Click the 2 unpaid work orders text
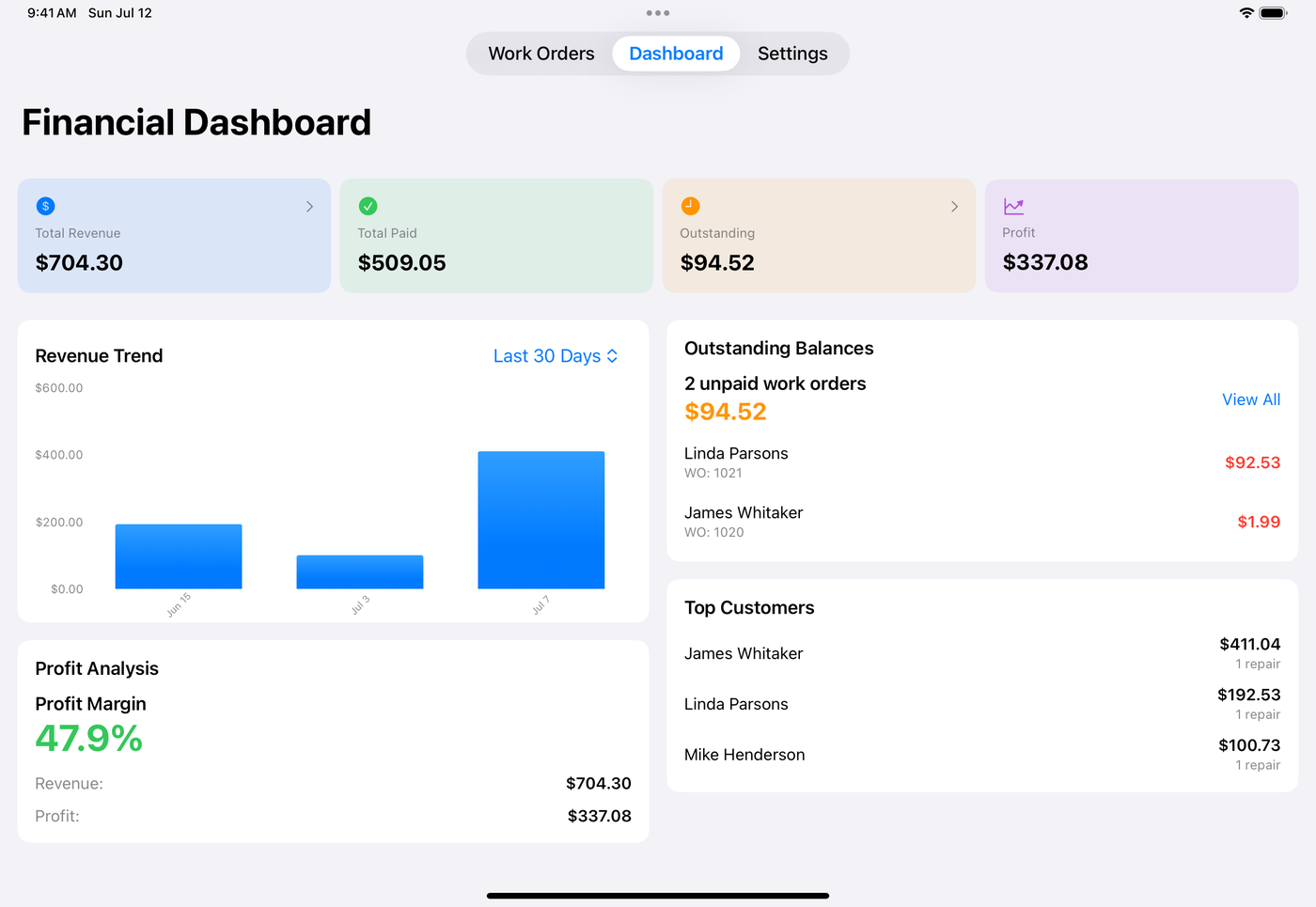1316x907 pixels. click(775, 383)
